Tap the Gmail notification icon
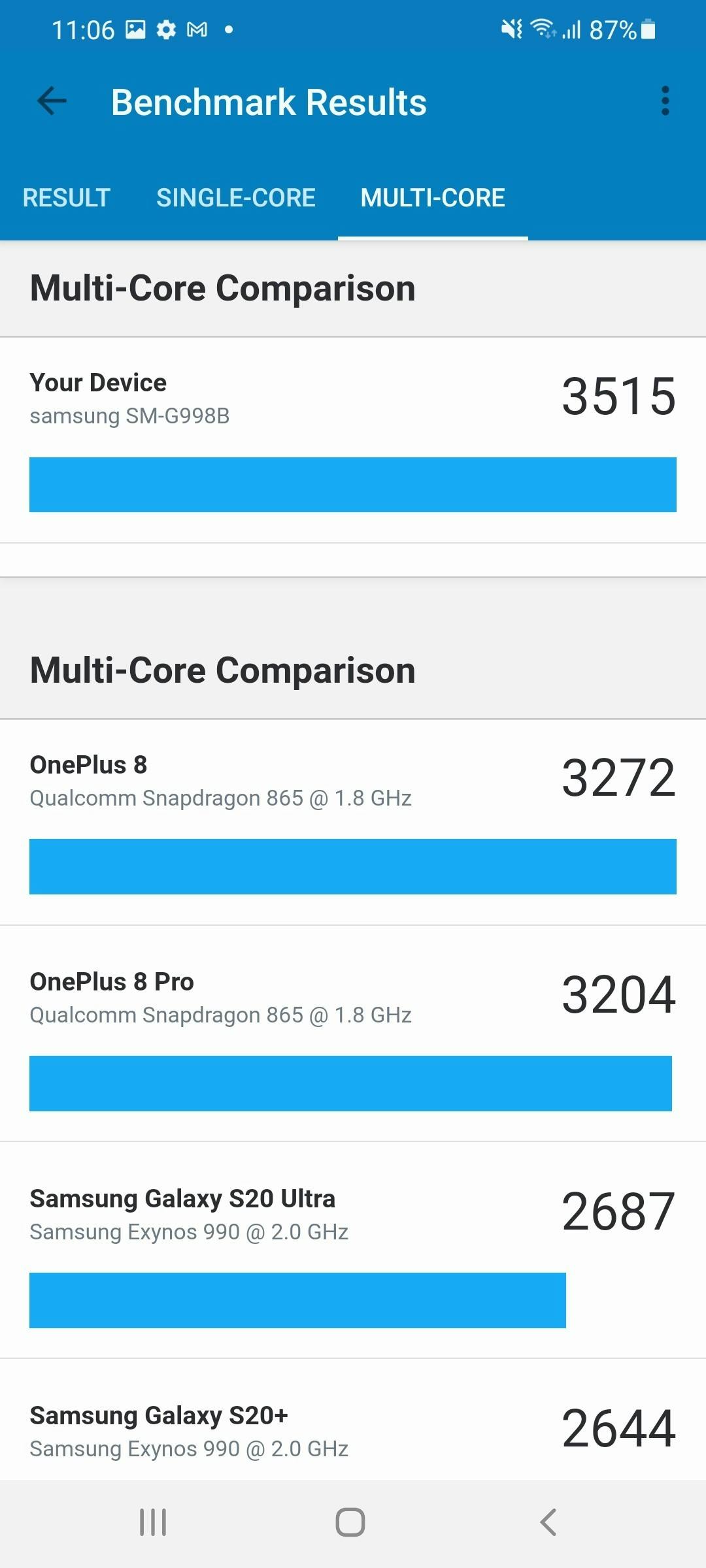Screen dimensions: 706x1568 (x=197, y=29)
